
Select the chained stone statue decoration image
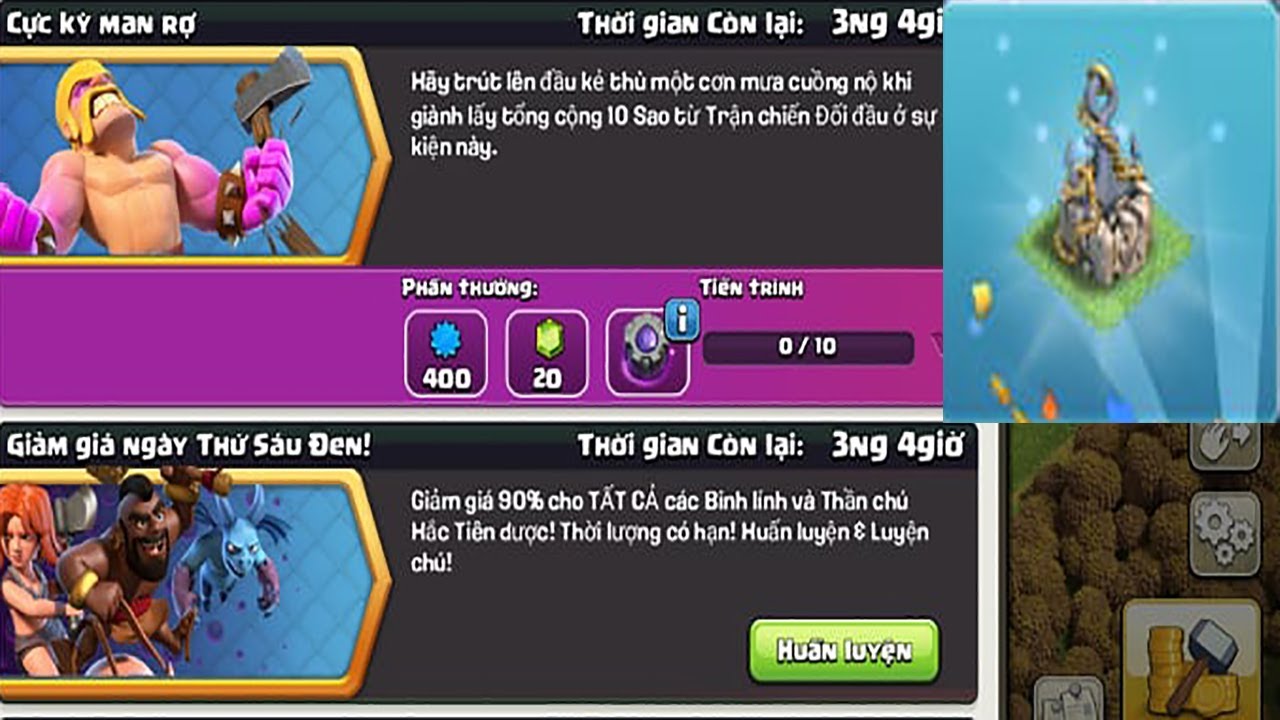tap(1110, 211)
